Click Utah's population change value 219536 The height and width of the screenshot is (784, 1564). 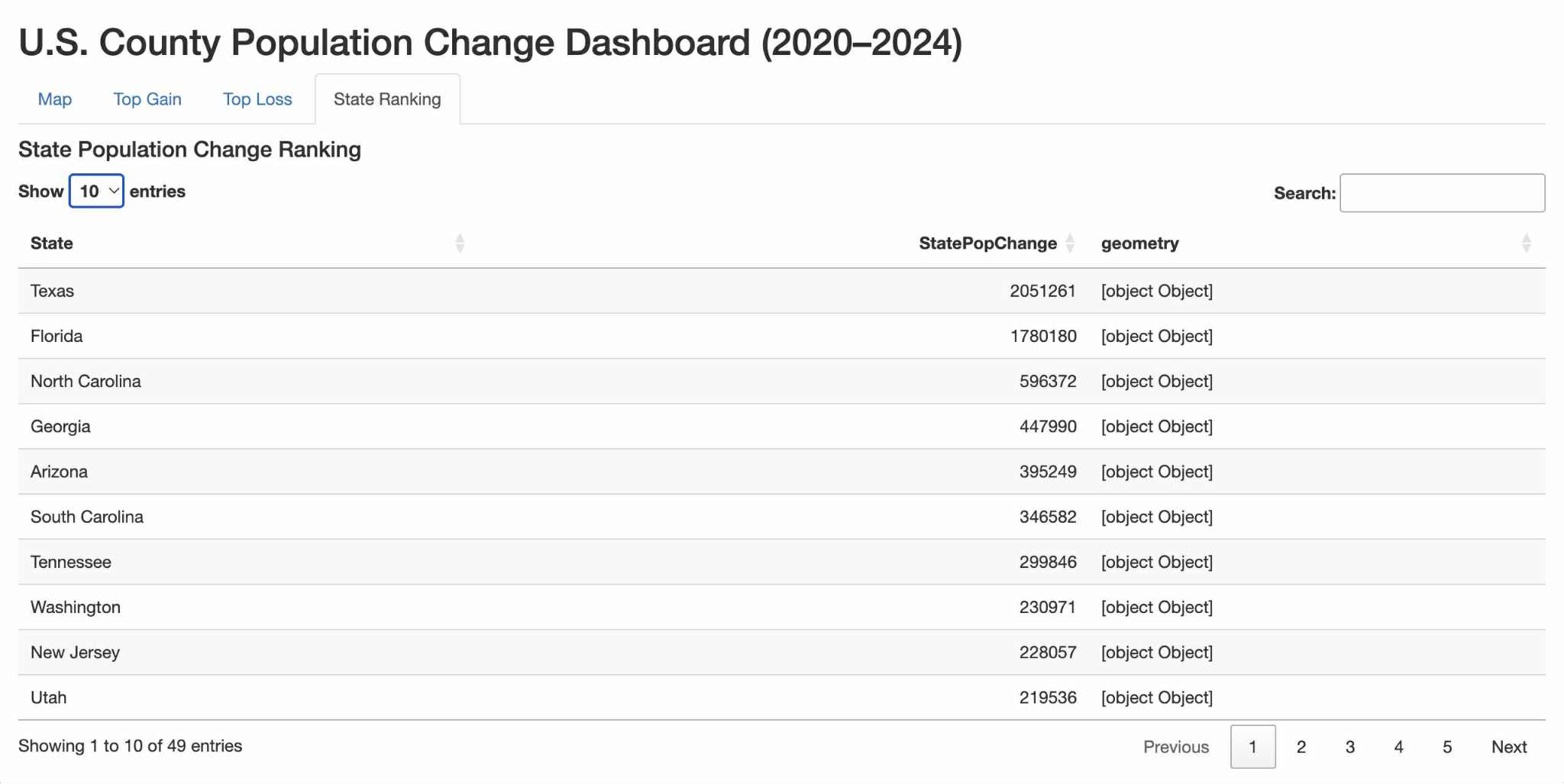point(1048,698)
